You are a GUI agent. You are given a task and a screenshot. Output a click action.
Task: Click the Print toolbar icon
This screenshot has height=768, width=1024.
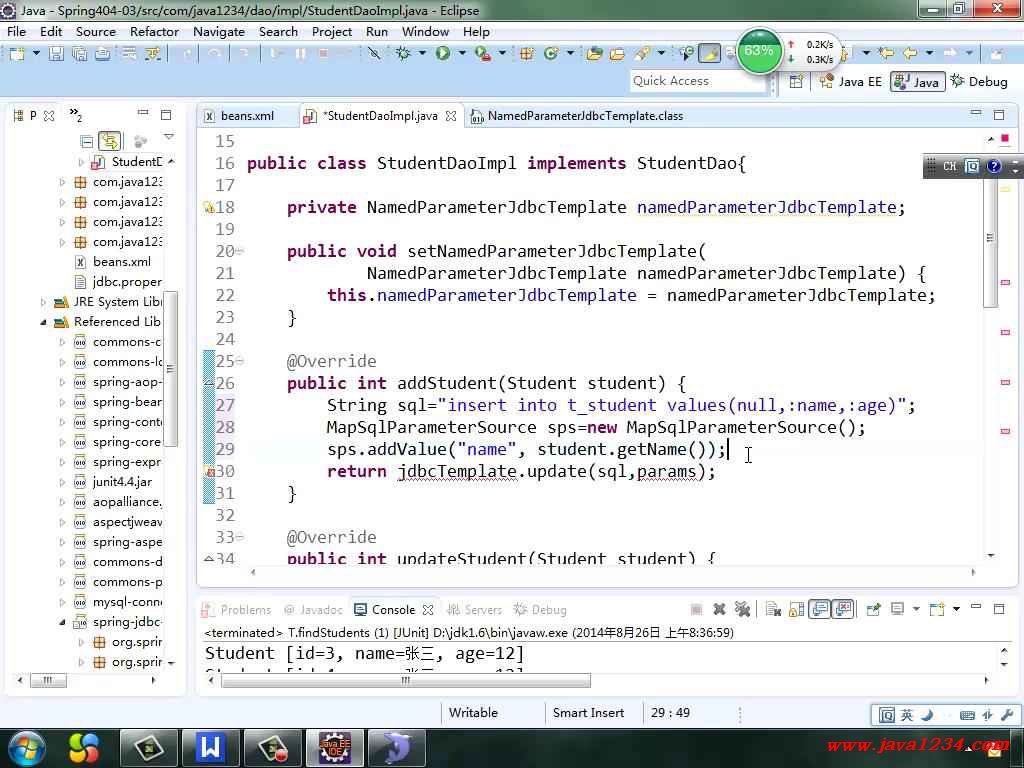[103, 54]
